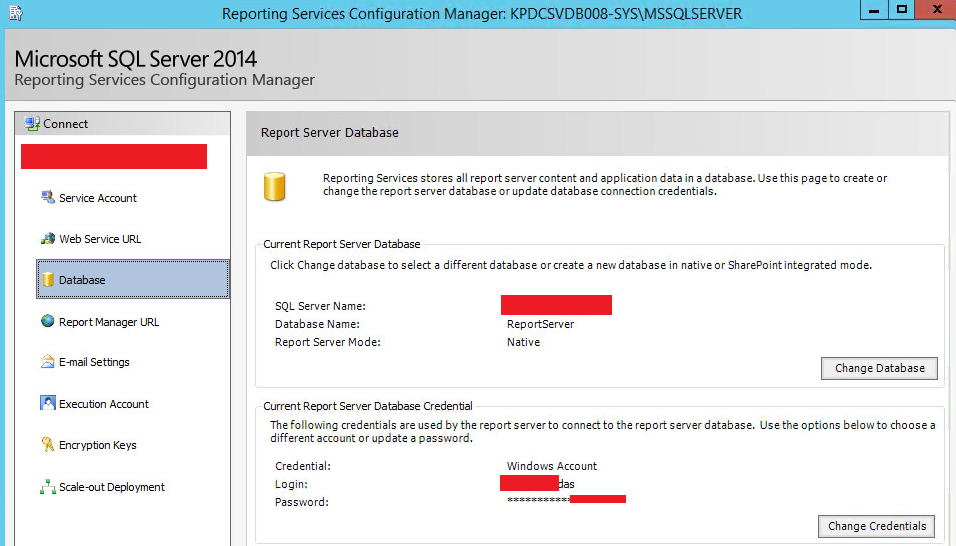Click the Microsoft SQL Server 2014 heading
The height and width of the screenshot is (546, 956).
(135, 59)
